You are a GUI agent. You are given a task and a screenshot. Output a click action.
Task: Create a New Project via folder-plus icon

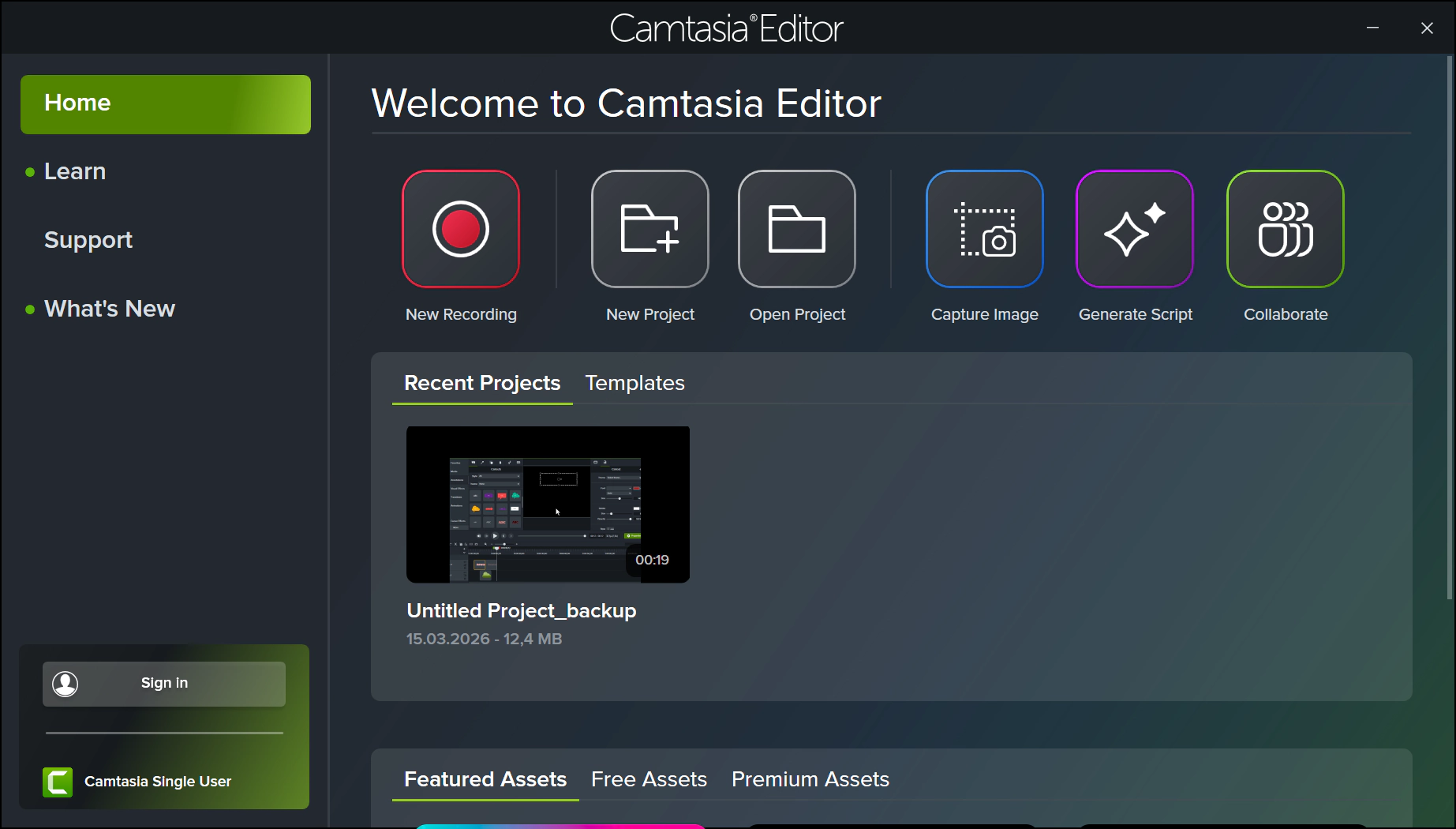point(649,229)
